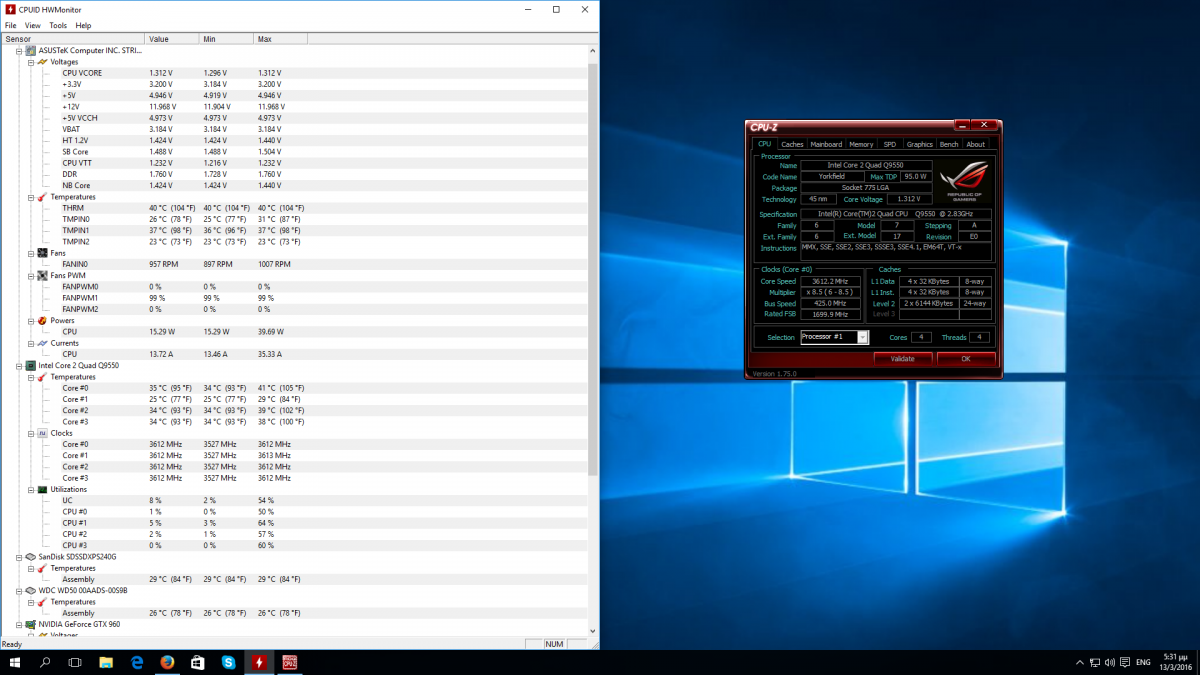This screenshot has width=1200, height=675.
Task: Switch to CPU-Z via its taskbar icon
Action: tap(290, 662)
